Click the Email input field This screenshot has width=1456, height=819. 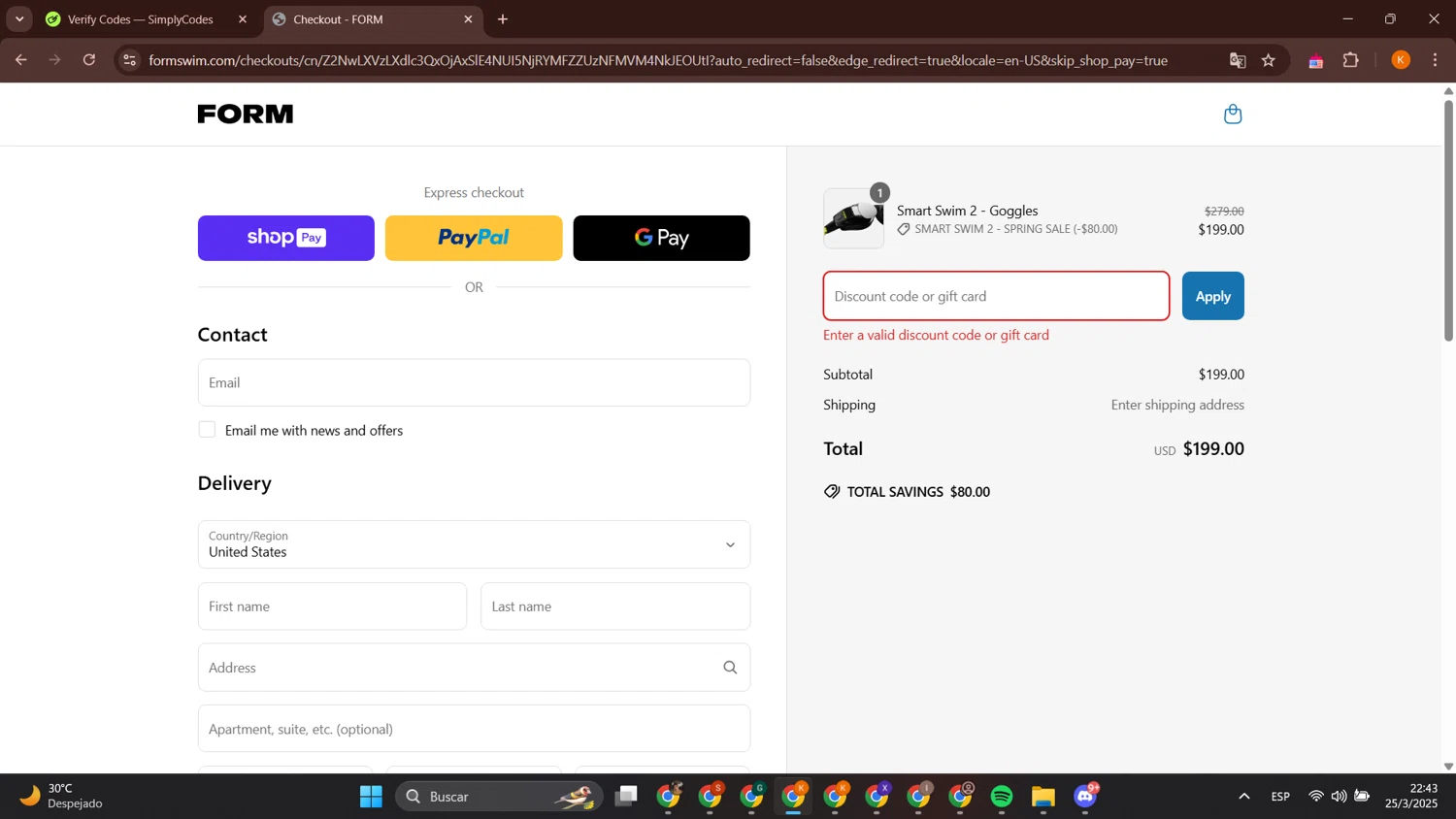pyautogui.click(x=474, y=382)
